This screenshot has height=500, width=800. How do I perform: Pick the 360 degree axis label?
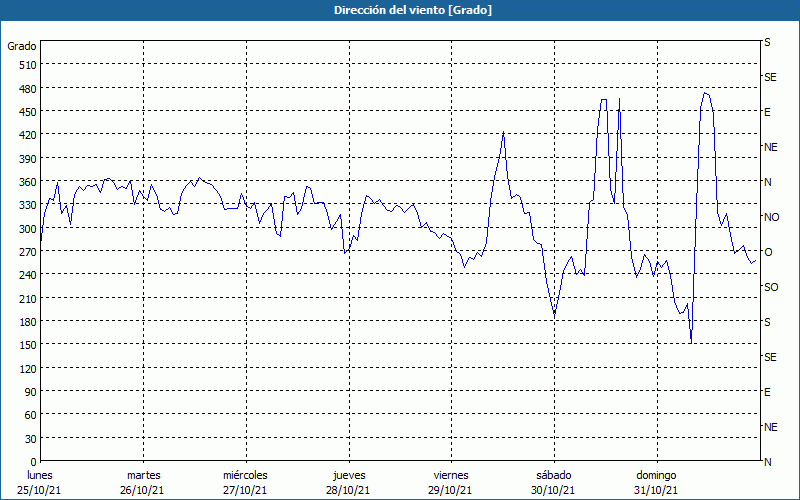[x=28, y=182]
